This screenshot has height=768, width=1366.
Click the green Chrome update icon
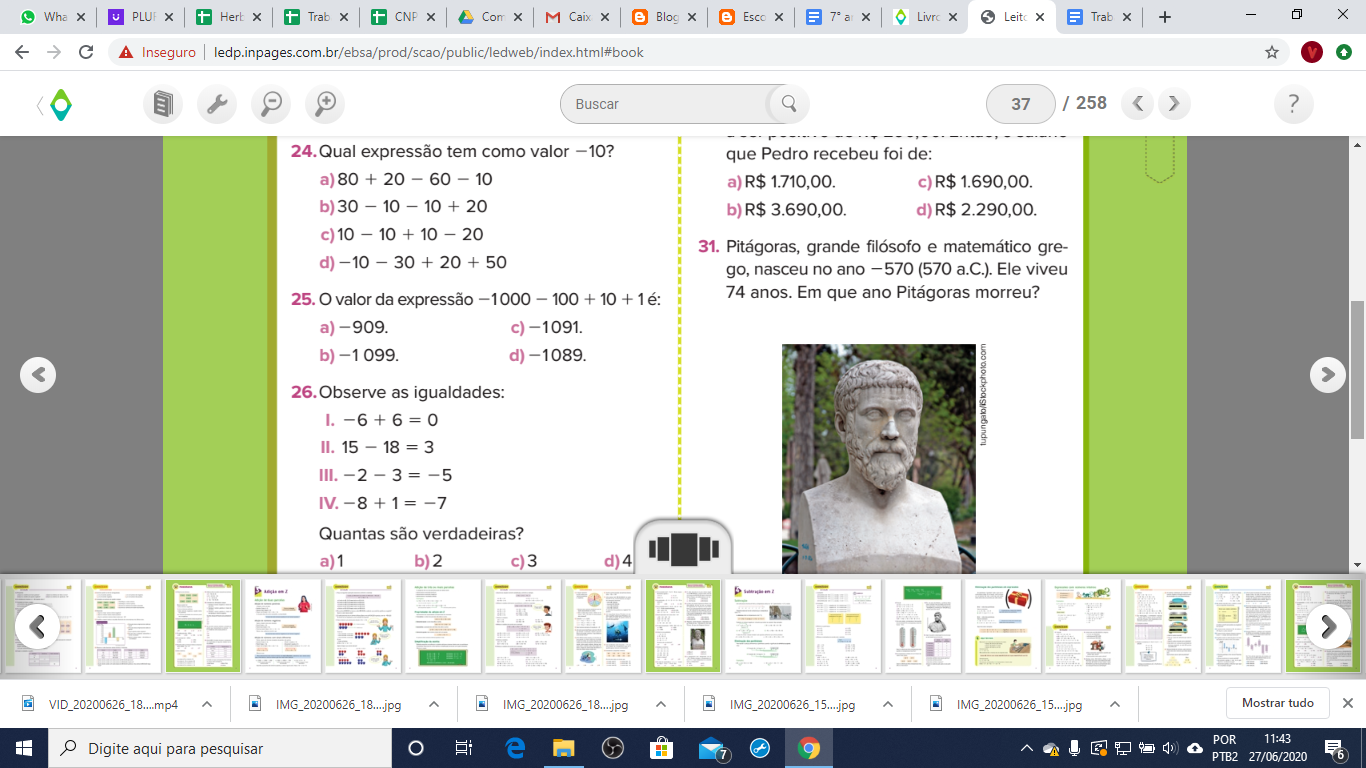click(1345, 52)
